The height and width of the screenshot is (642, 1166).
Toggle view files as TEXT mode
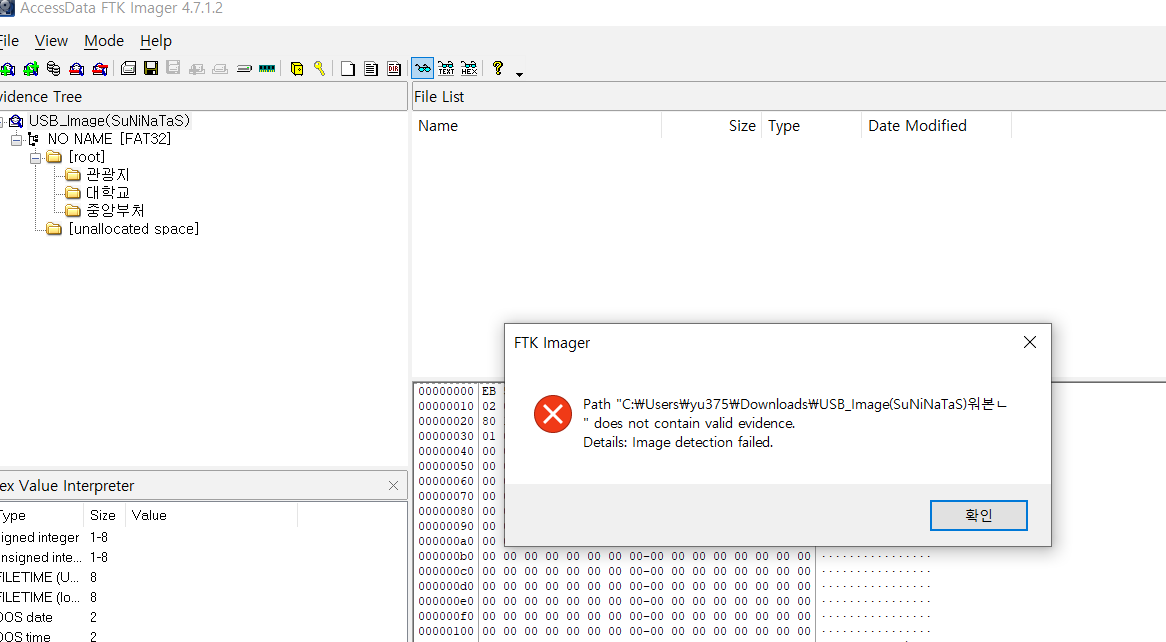(446, 68)
